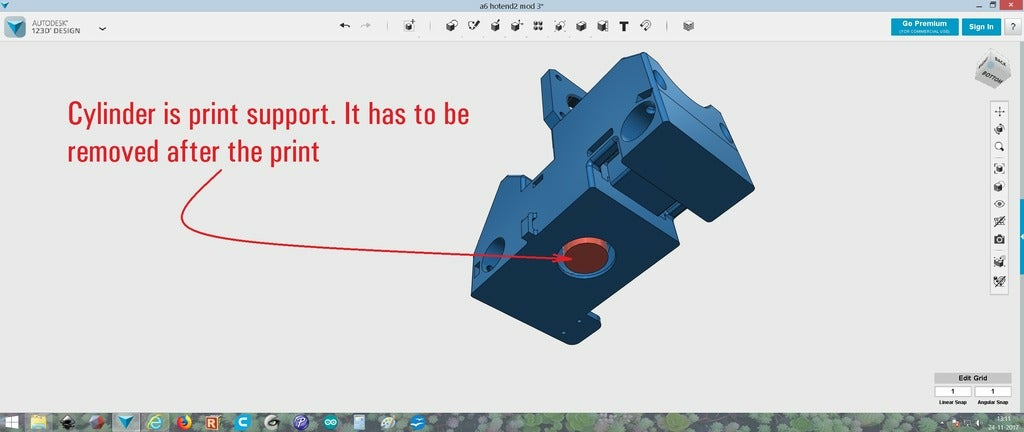Image resolution: width=1024 pixels, height=432 pixels.
Task: Activate the Orbit tool in navigation bar
Action: pyautogui.click(x=999, y=129)
